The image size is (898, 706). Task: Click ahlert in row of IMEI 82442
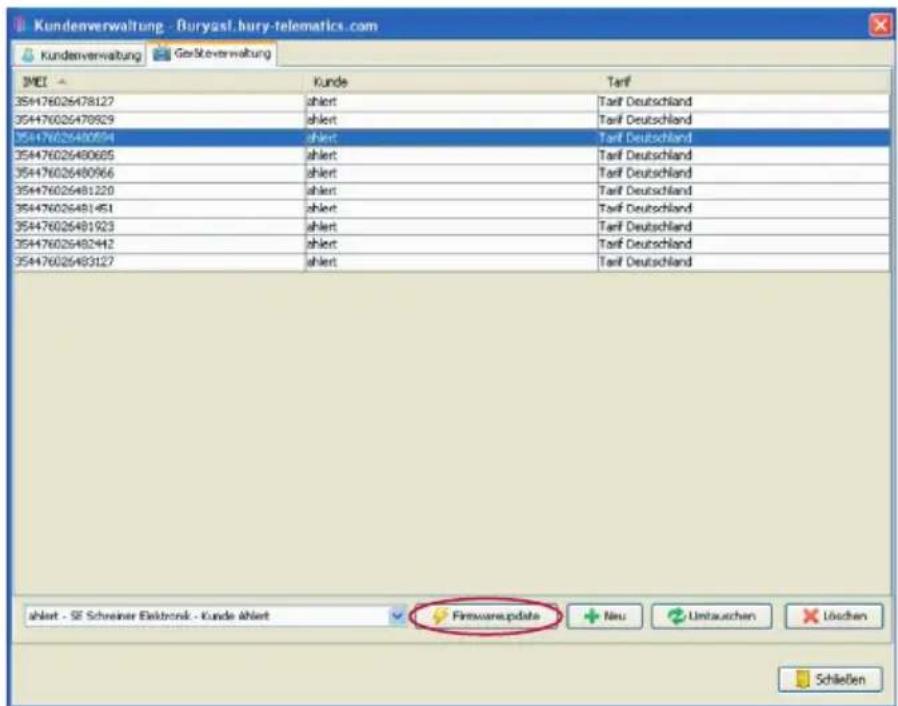(x=322, y=244)
